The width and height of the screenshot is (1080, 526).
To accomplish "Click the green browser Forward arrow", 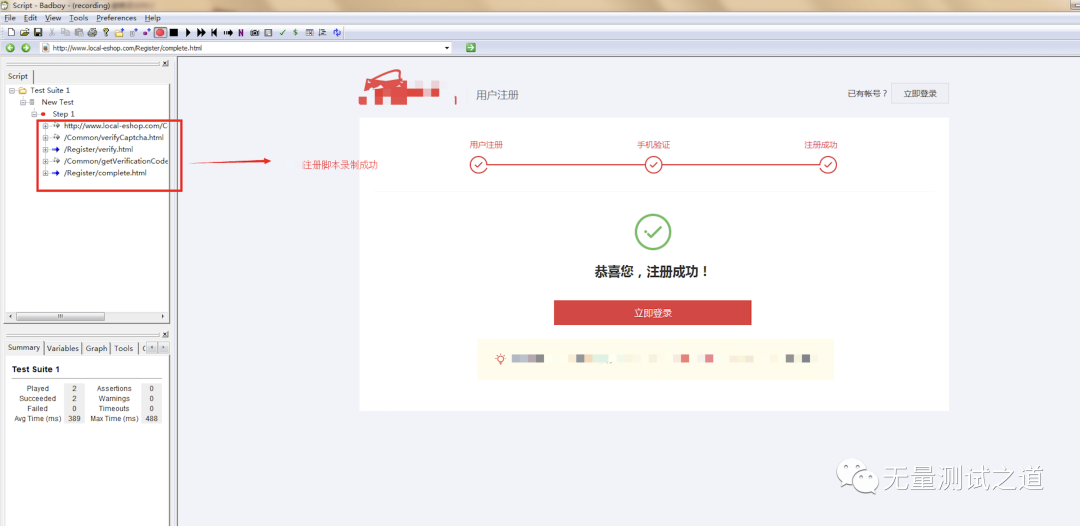I will [x=25, y=48].
